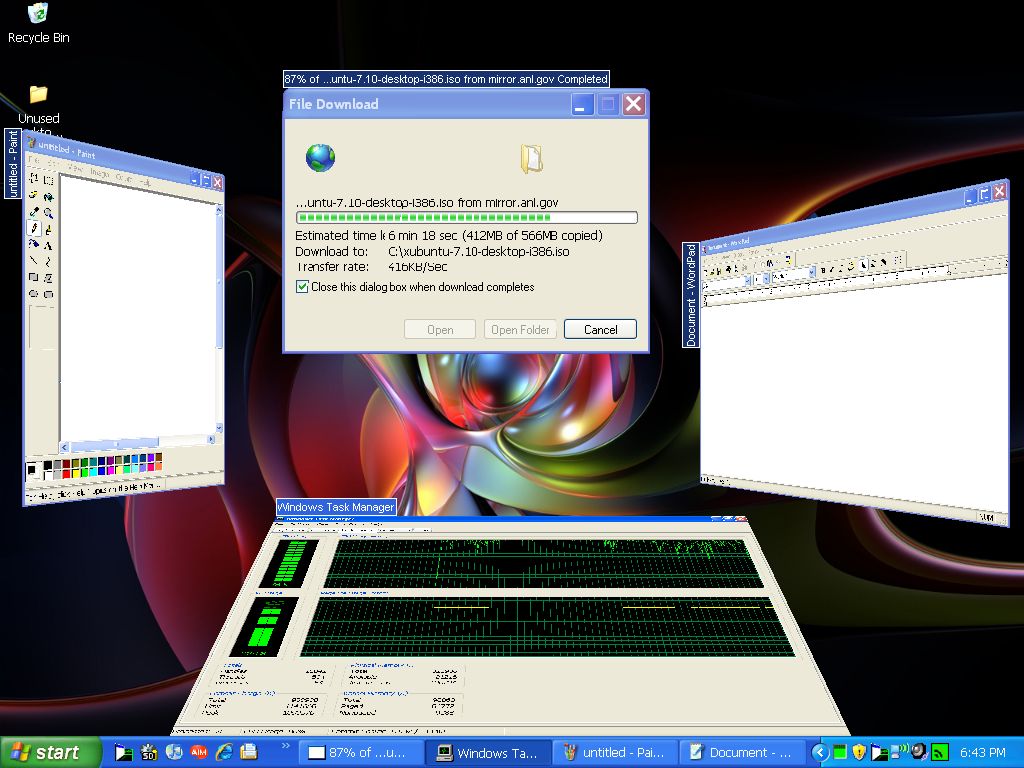Switch to the 87% download taskbar button
Viewport: 1024px width, 768px height.
coord(360,752)
